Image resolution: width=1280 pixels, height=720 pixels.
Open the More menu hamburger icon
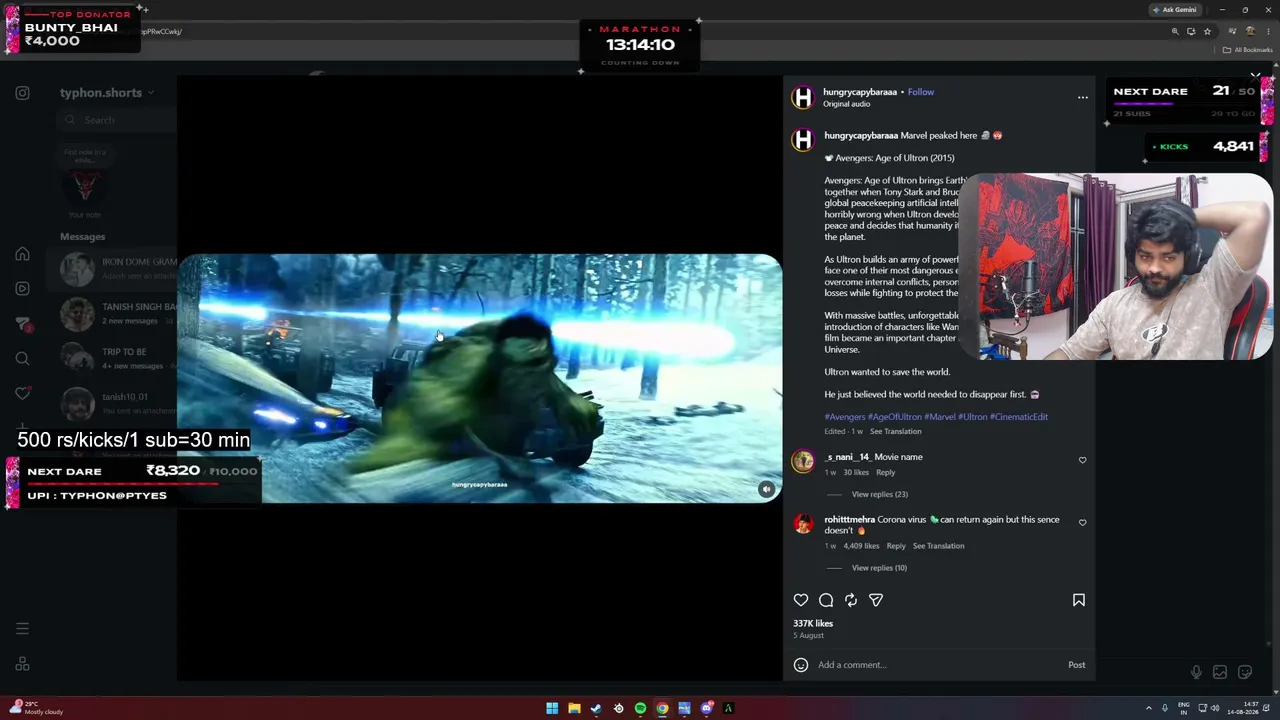22,629
